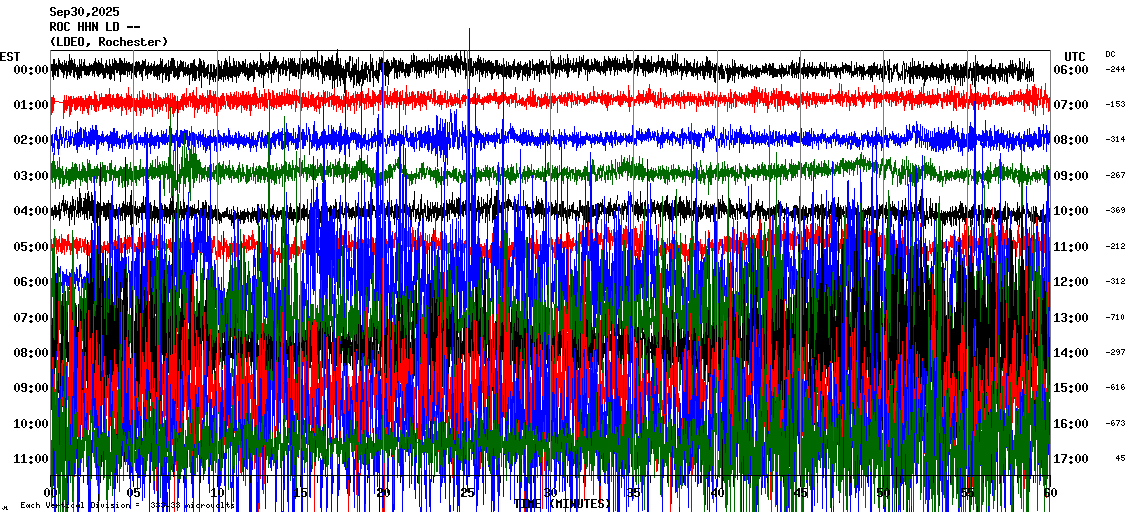Click the 11:00 EST row label

(x=31, y=459)
